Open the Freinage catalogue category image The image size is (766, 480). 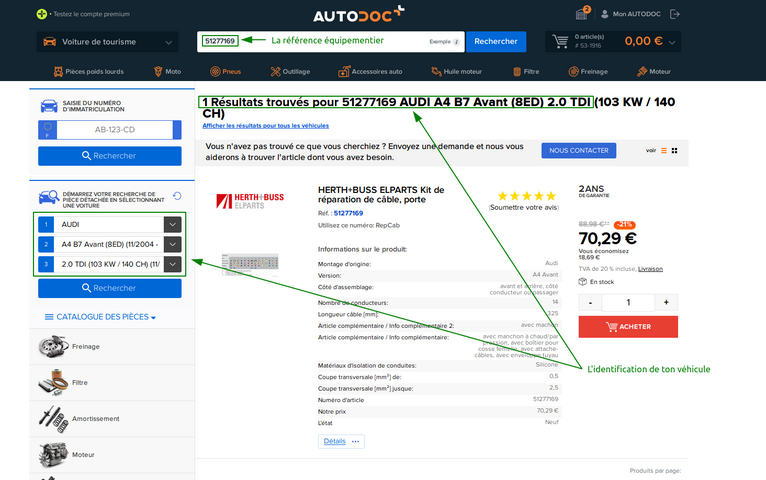[53, 346]
